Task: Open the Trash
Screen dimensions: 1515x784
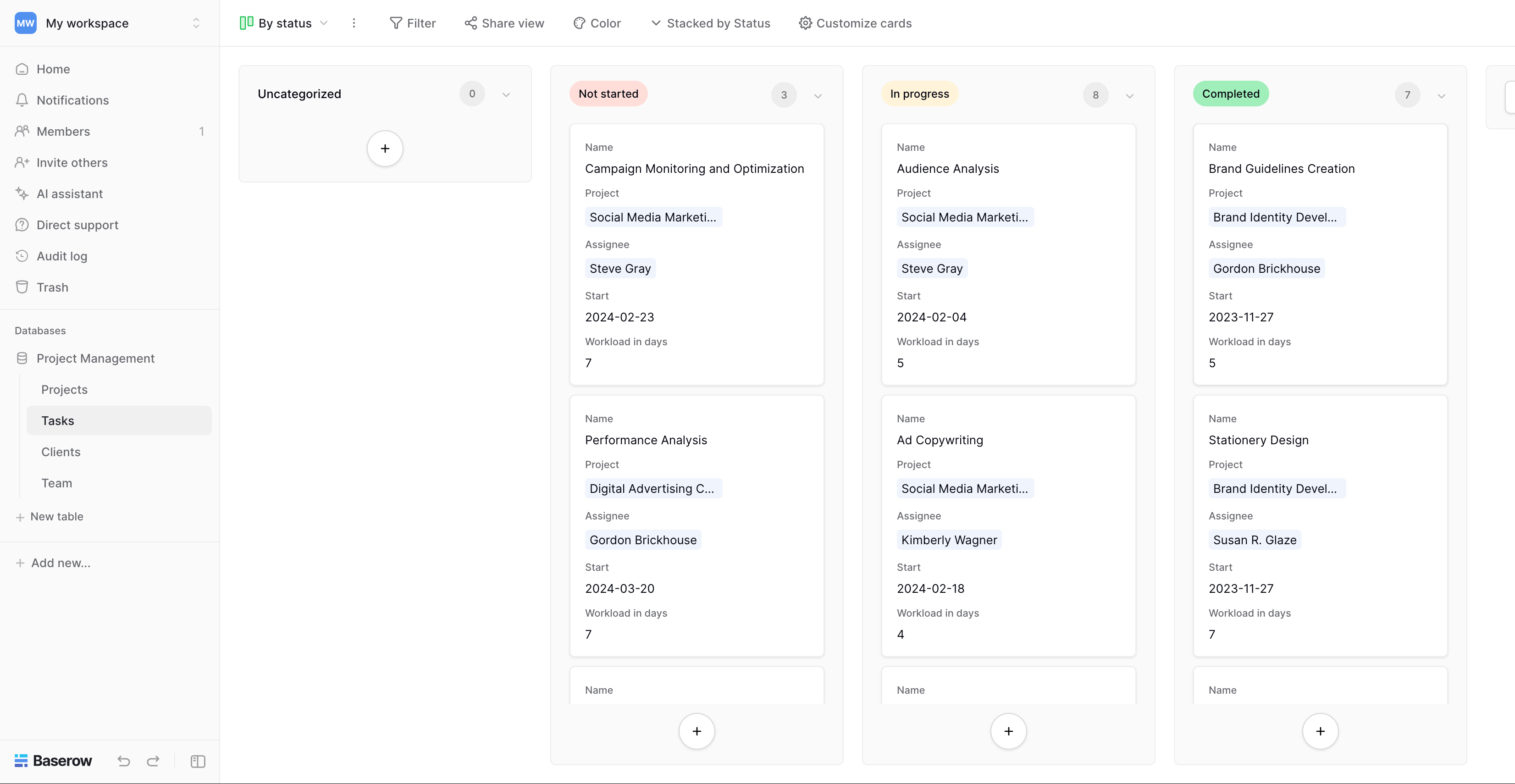Action: point(52,287)
